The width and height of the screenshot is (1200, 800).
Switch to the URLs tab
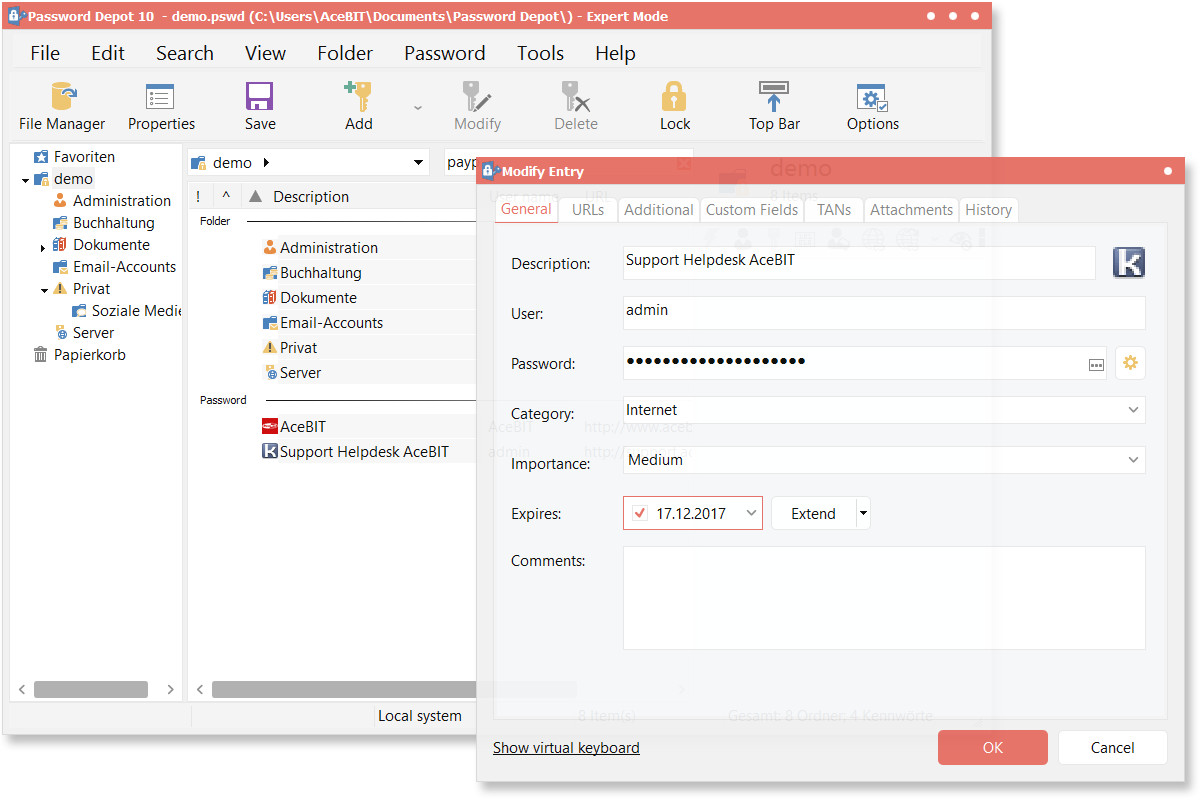(x=588, y=210)
